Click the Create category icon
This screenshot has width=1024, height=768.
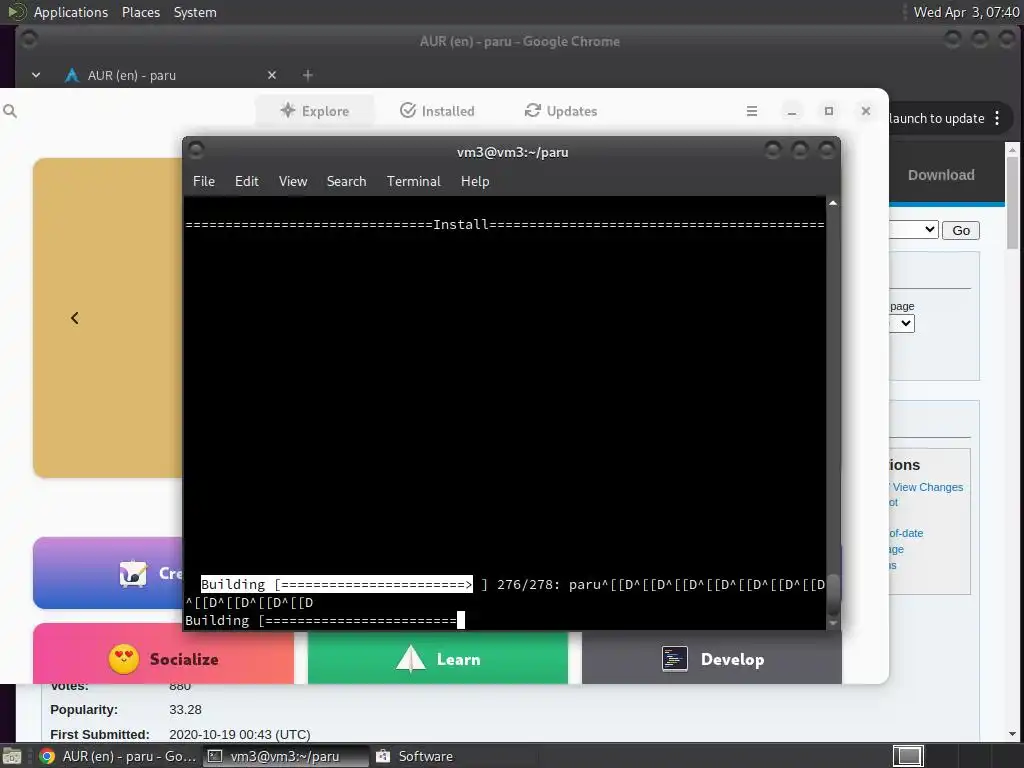point(133,574)
